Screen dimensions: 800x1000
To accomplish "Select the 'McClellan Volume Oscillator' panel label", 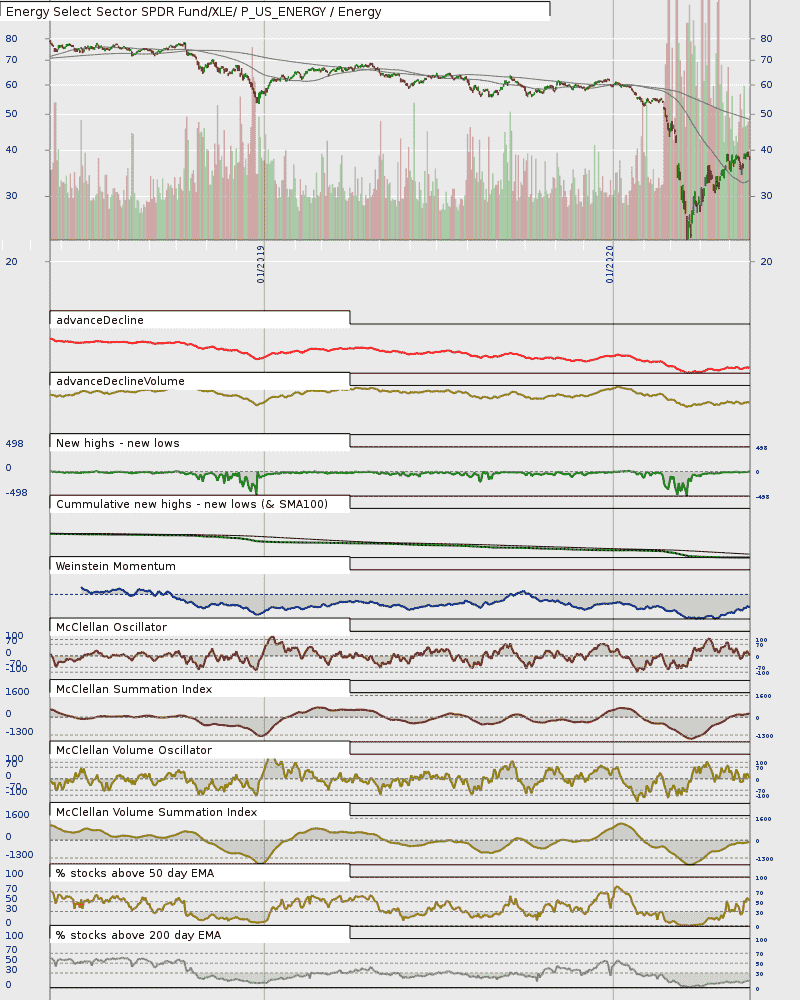I will coord(134,751).
